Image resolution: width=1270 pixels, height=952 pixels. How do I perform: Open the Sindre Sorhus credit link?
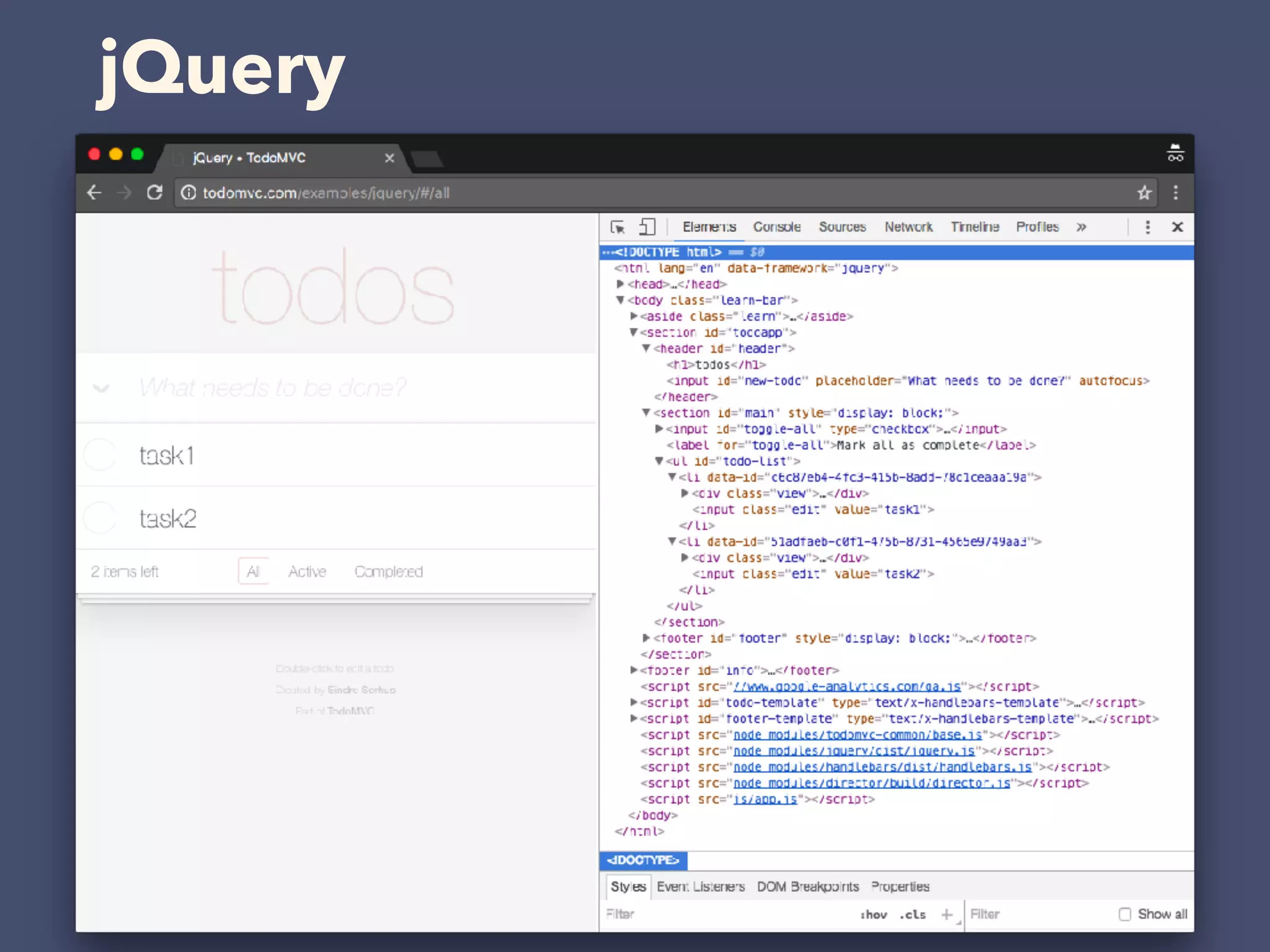point(362,690)
